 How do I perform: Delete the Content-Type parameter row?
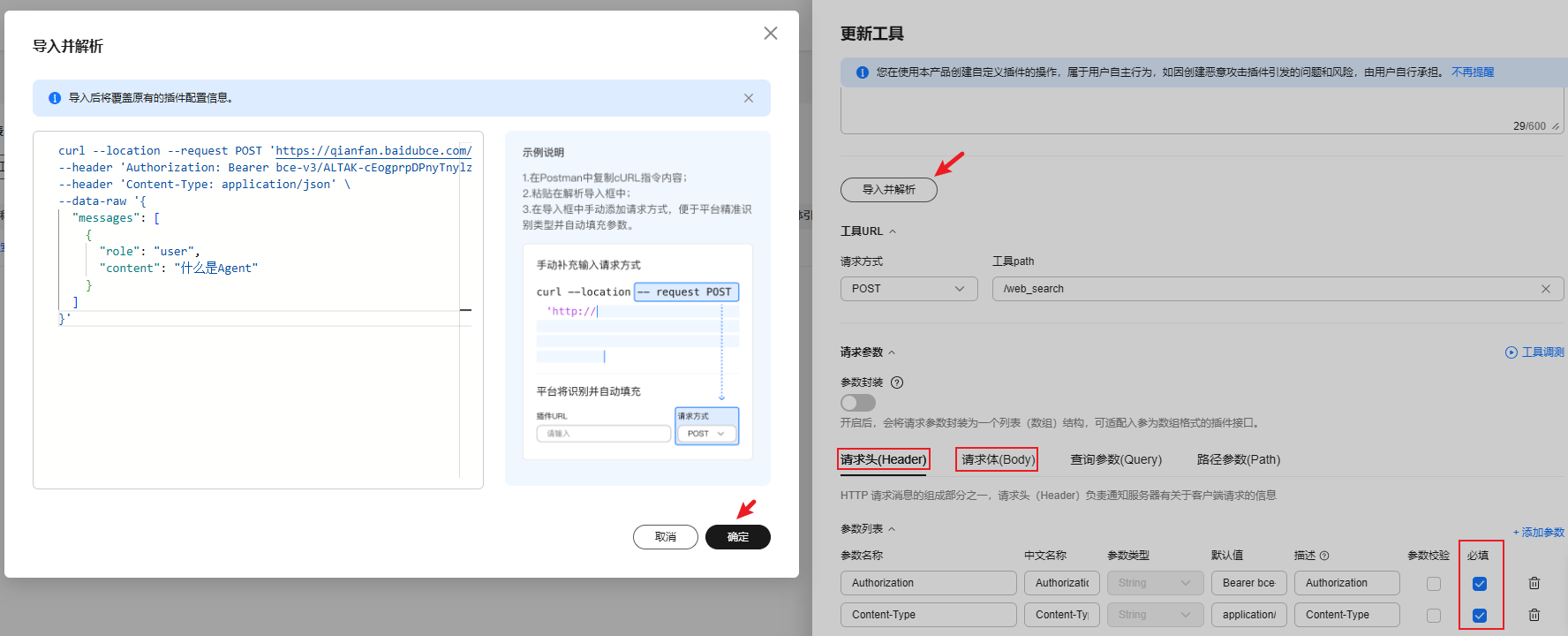[1534, 615]
